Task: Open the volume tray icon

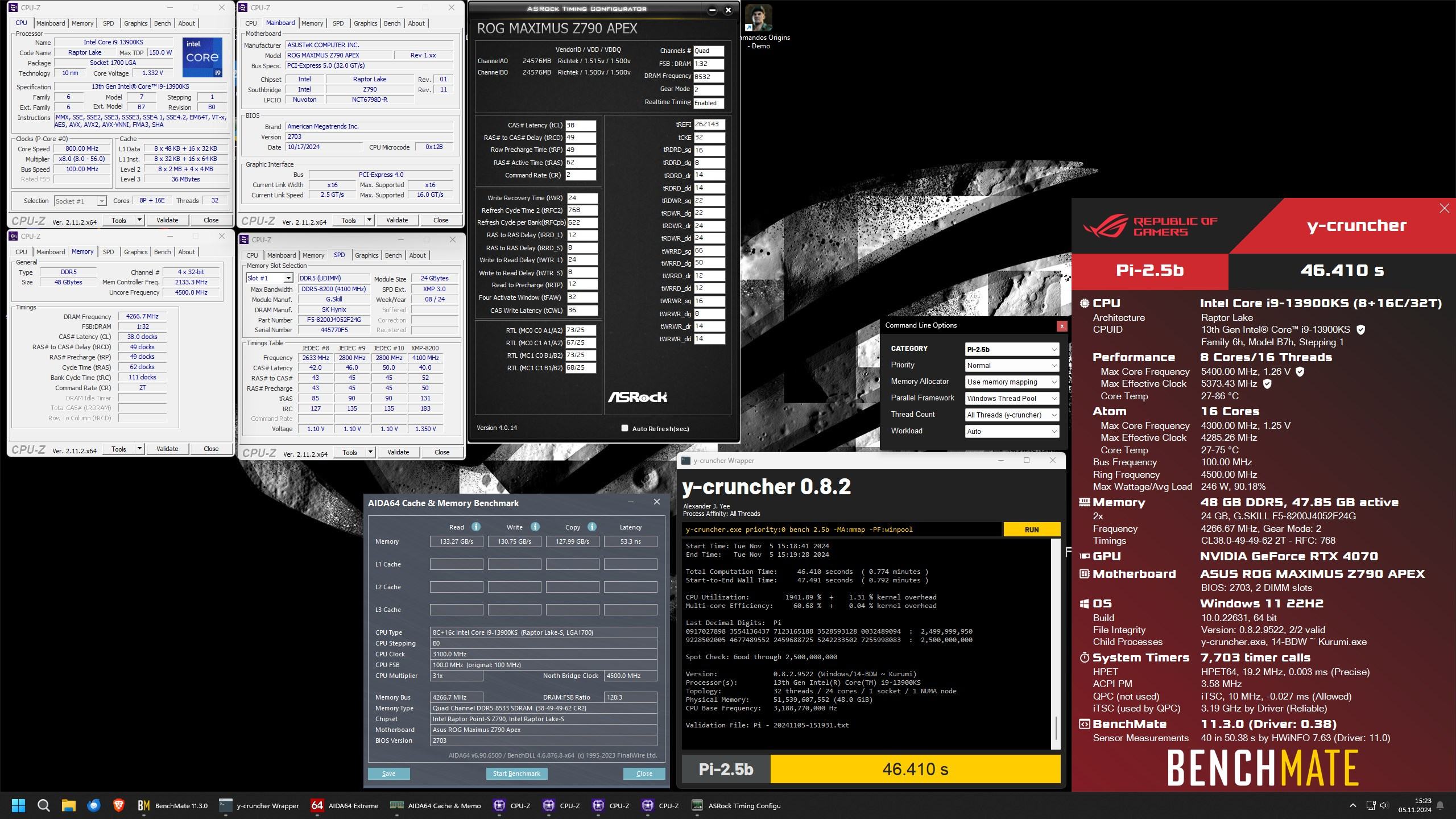Action: 1384,805
